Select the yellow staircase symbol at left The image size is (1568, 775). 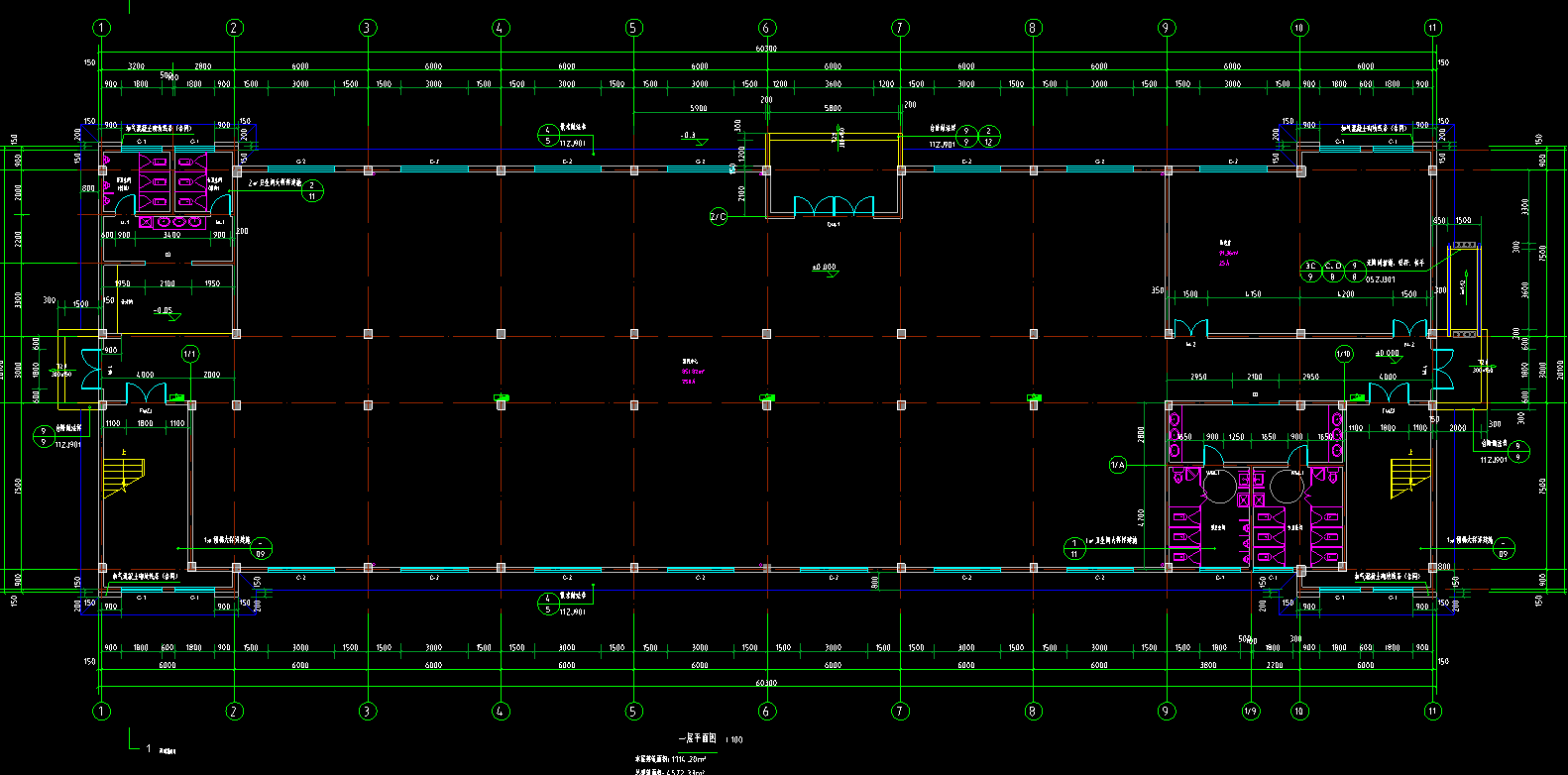click(x=125, y=476)
